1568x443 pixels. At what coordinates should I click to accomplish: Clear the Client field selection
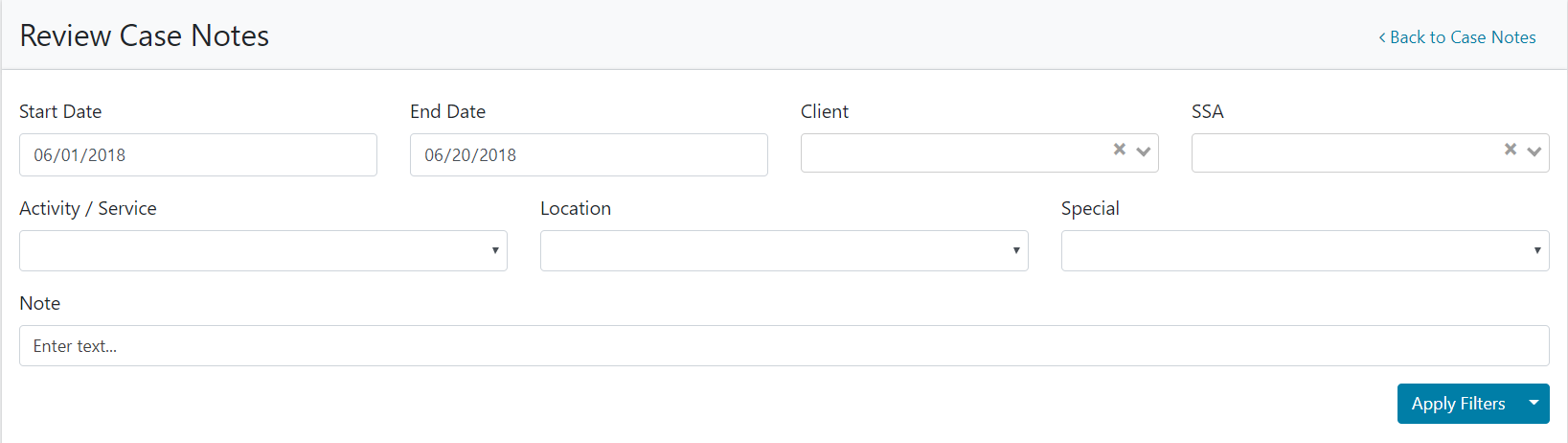point(1119,150)
